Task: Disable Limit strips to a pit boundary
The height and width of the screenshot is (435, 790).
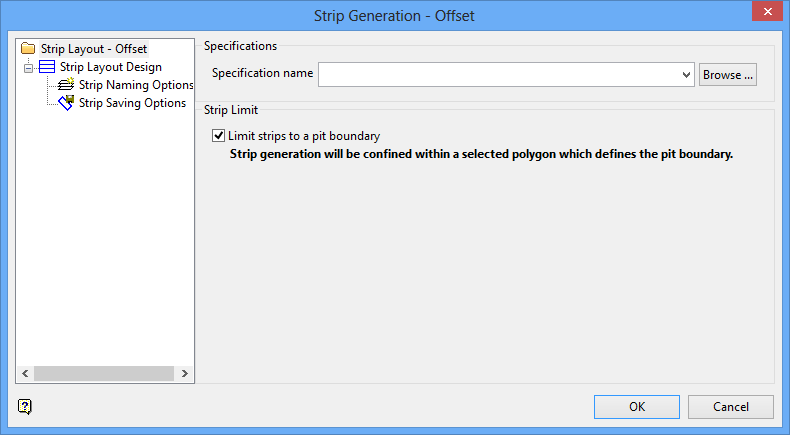Action: click(219, 135)
